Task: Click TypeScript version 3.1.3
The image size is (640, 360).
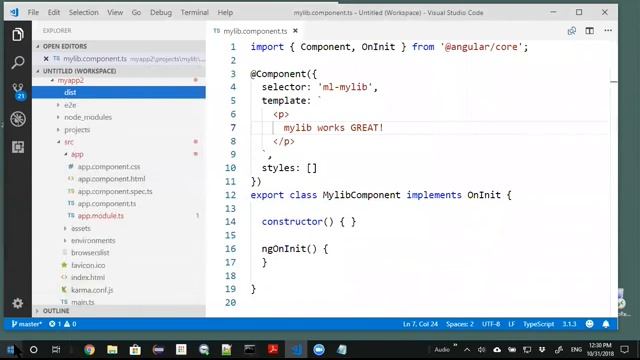Action: coord(569,324)
